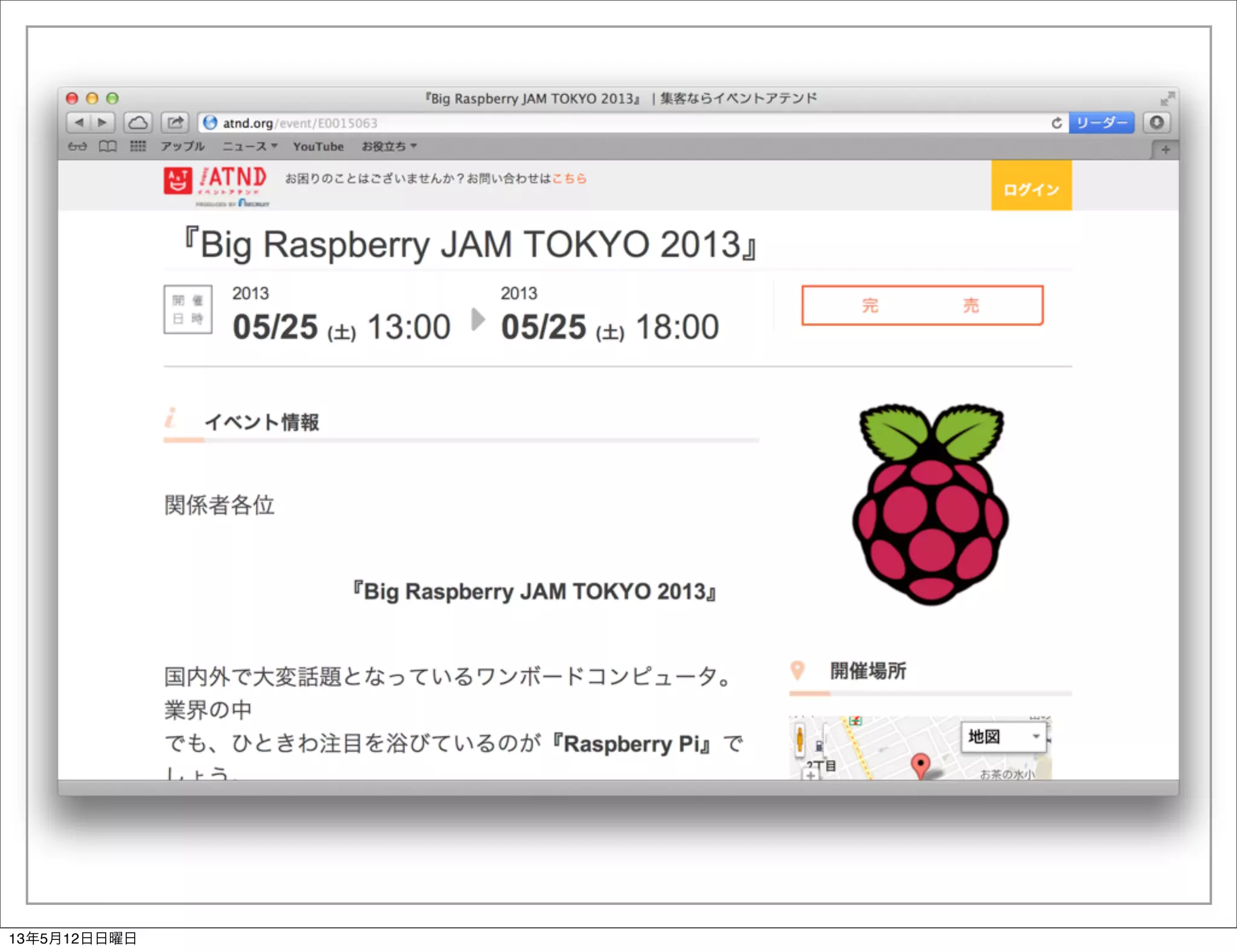Click the Share button in the toolbar

[175, 123]
